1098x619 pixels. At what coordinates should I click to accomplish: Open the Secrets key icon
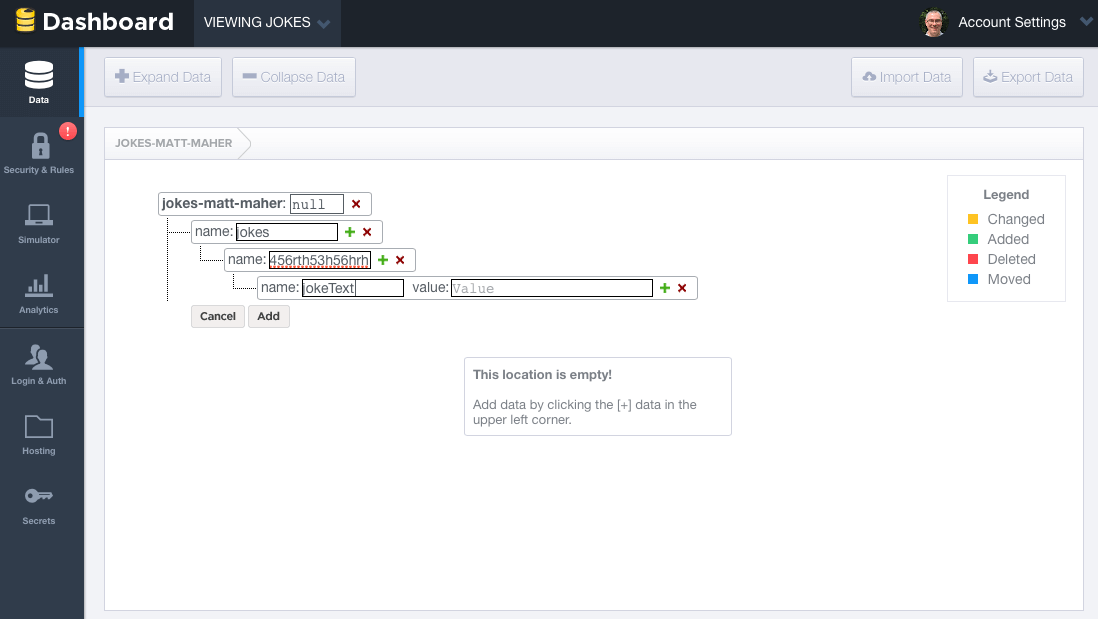39,503
